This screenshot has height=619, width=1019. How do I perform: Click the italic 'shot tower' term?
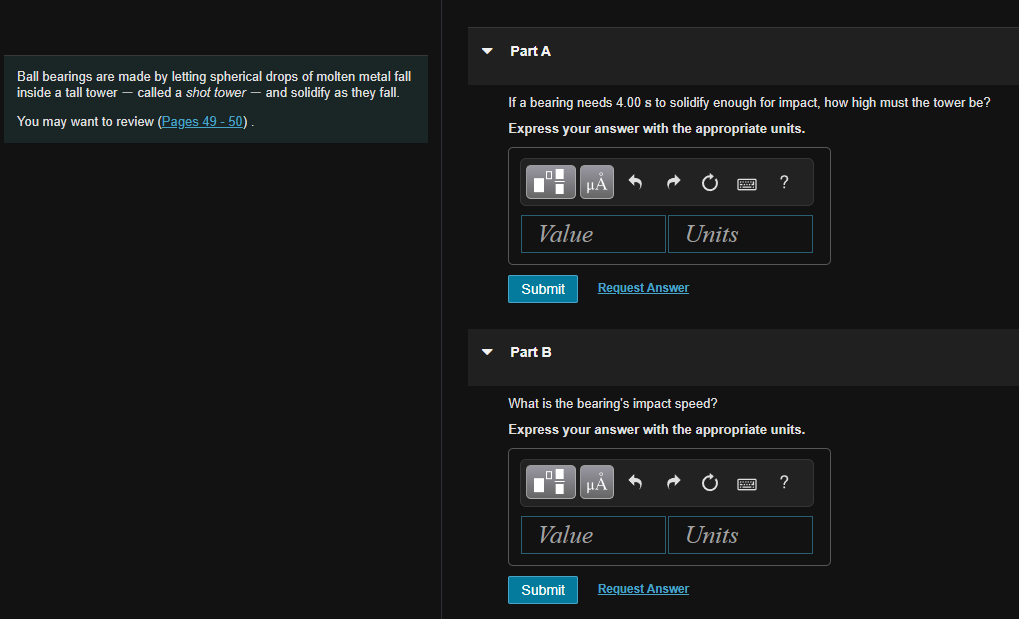tap(216, 92)
